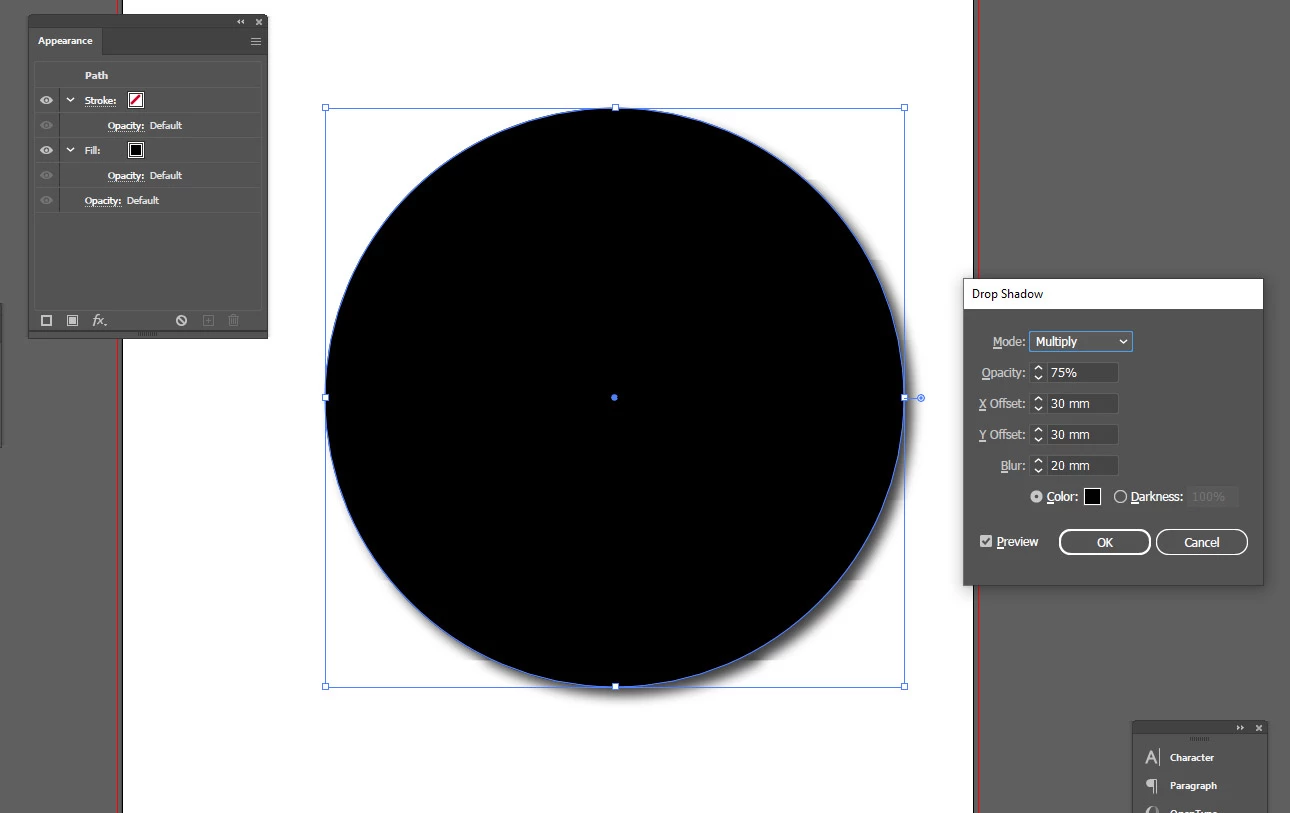Hide the Stroke attribute with its eye
Viewport: 1290px width, 813px height.
click(x=46, y=100)
